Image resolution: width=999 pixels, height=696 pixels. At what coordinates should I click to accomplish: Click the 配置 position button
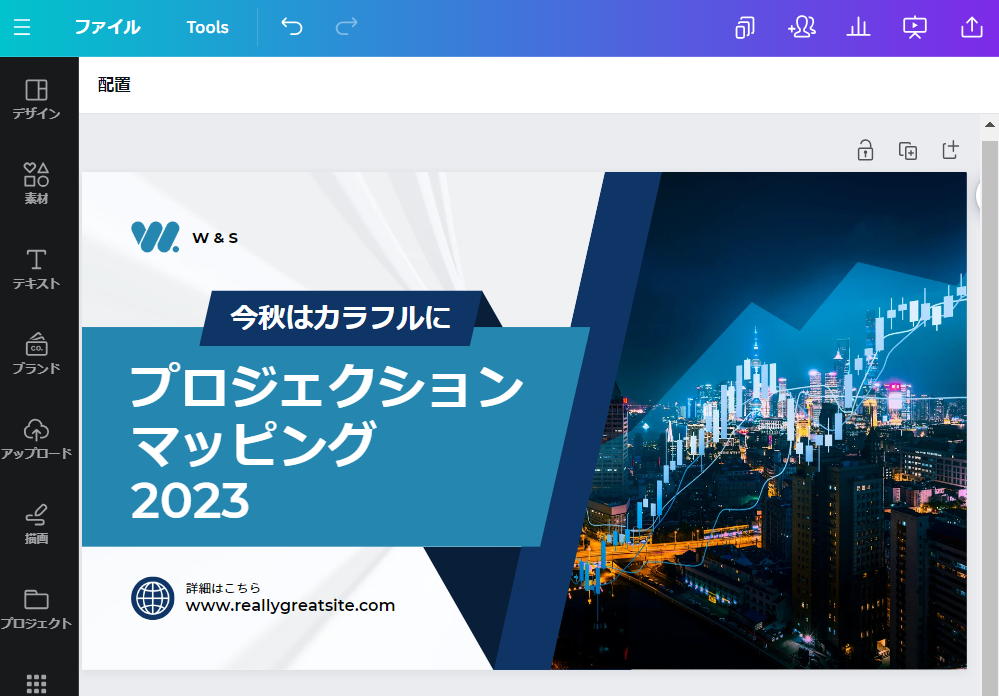tap(114, 85)
